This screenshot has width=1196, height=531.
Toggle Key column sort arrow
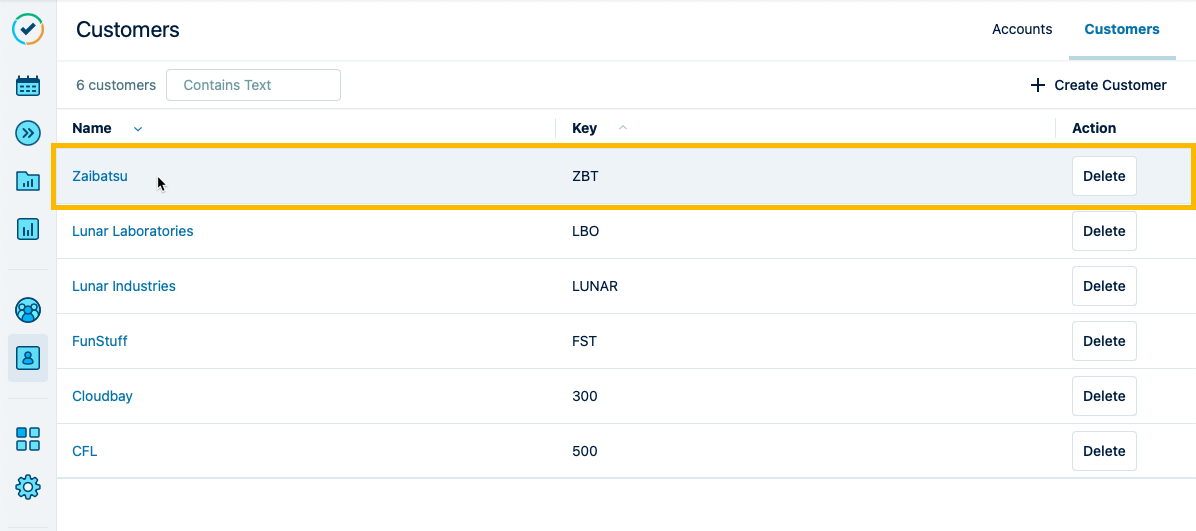pyautogui.click(x=623, y=128)
